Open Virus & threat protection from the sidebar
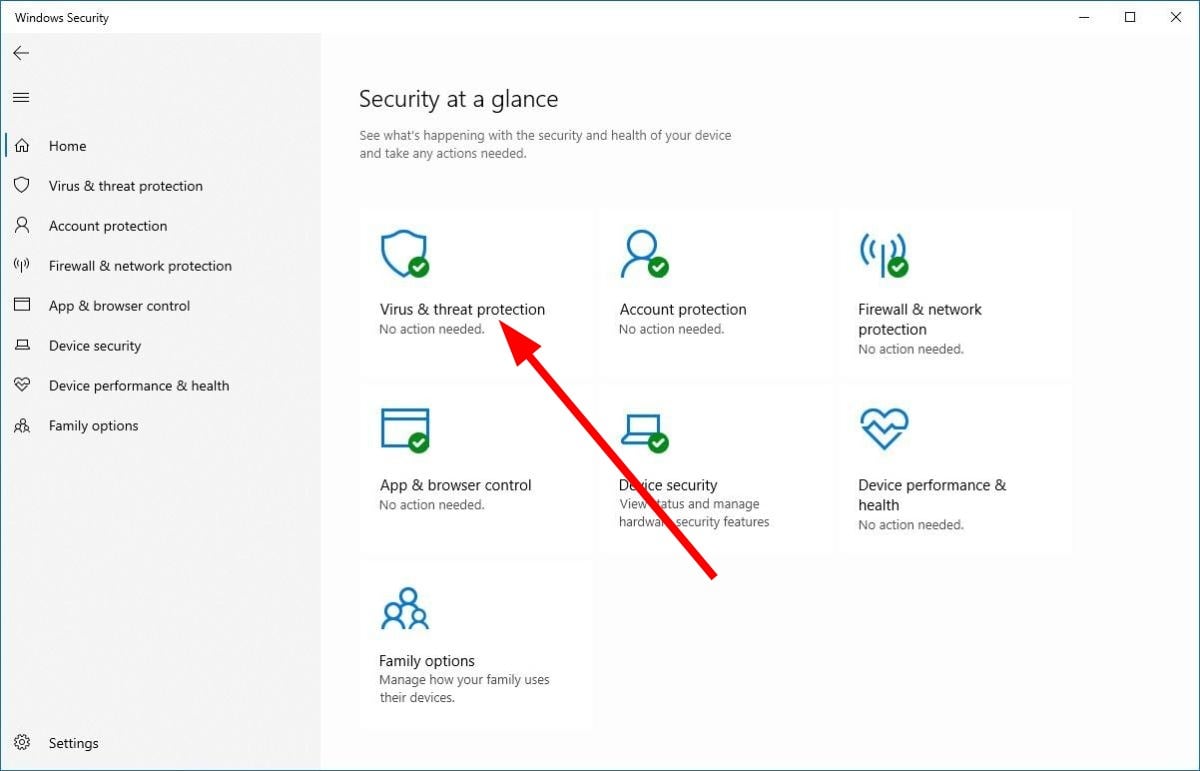The width and height of the screenshot is (1200, 771). (x=125, y=186)
